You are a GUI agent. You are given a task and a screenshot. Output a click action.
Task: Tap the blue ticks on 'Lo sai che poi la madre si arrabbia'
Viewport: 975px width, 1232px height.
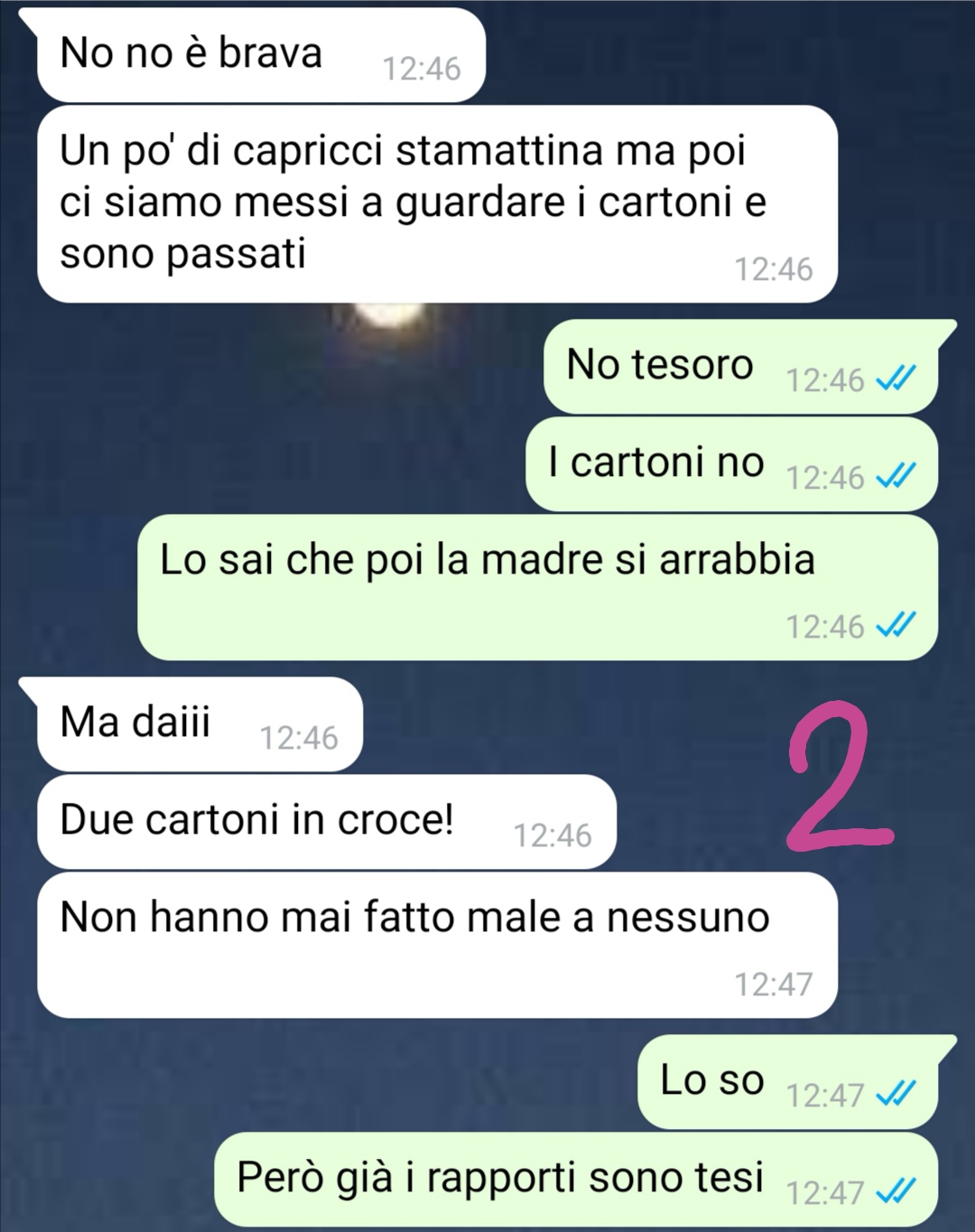click(x=896, y=624)
